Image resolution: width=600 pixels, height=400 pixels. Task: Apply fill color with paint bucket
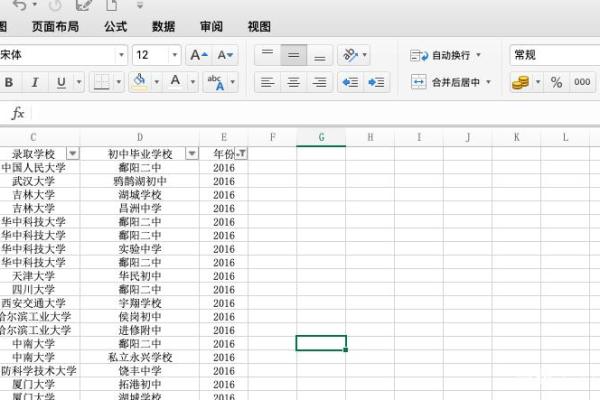pyautogui.click(x=140, y=82)
